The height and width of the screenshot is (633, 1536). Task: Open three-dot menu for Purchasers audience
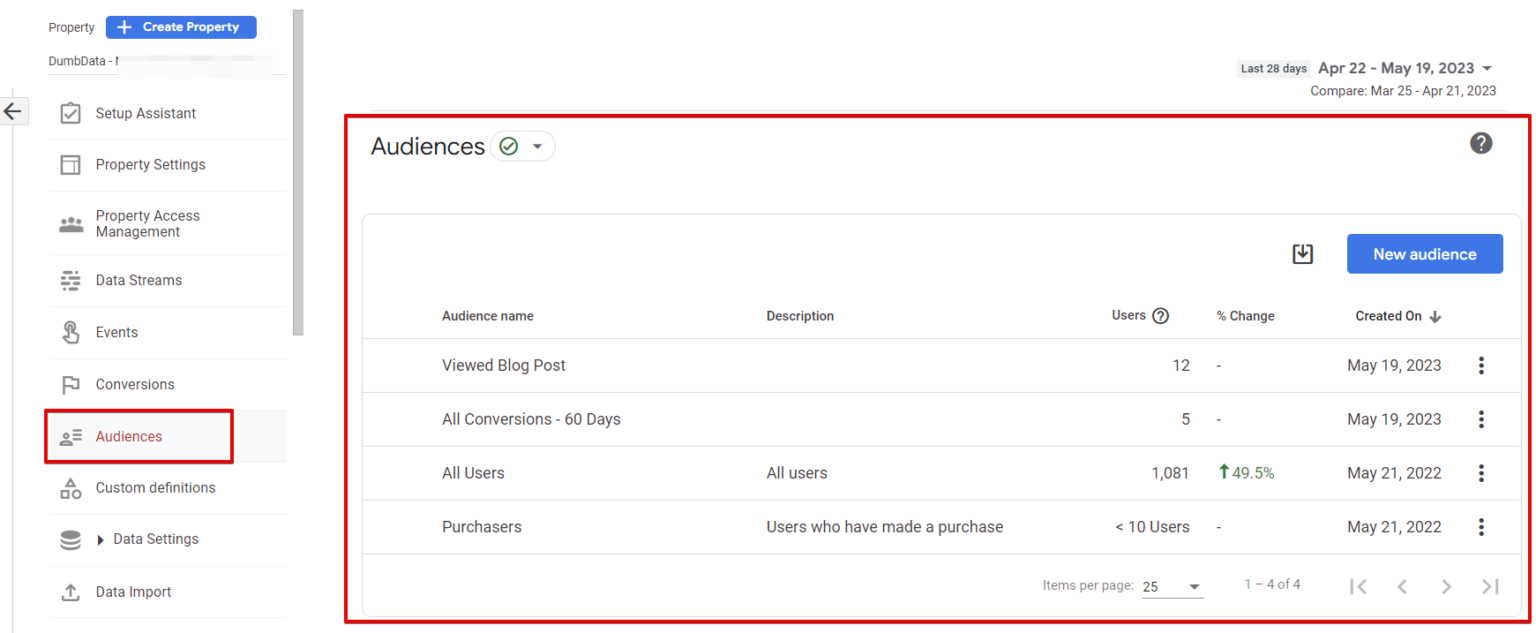1481,527
